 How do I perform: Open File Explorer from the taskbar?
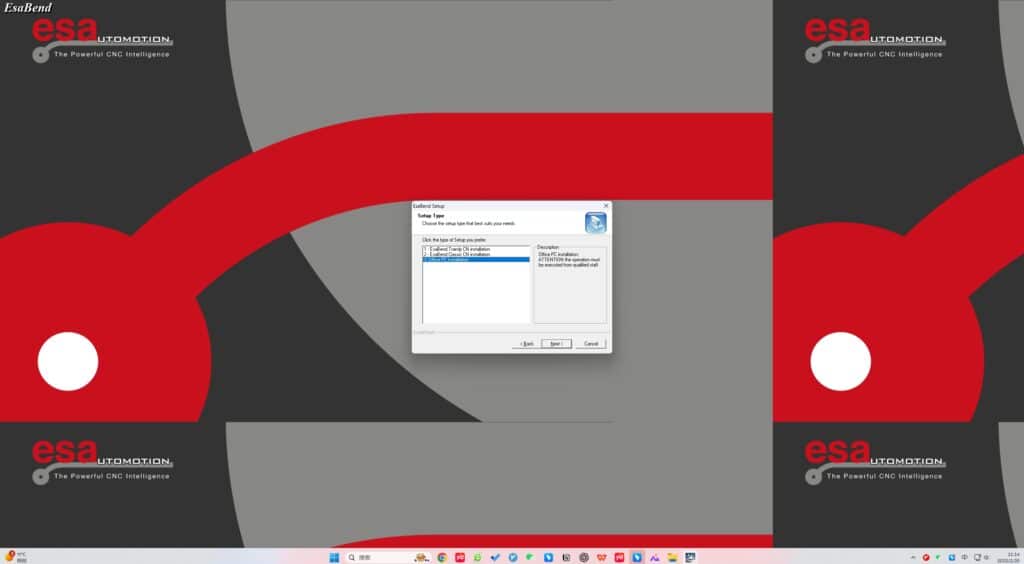coord(673,557)
